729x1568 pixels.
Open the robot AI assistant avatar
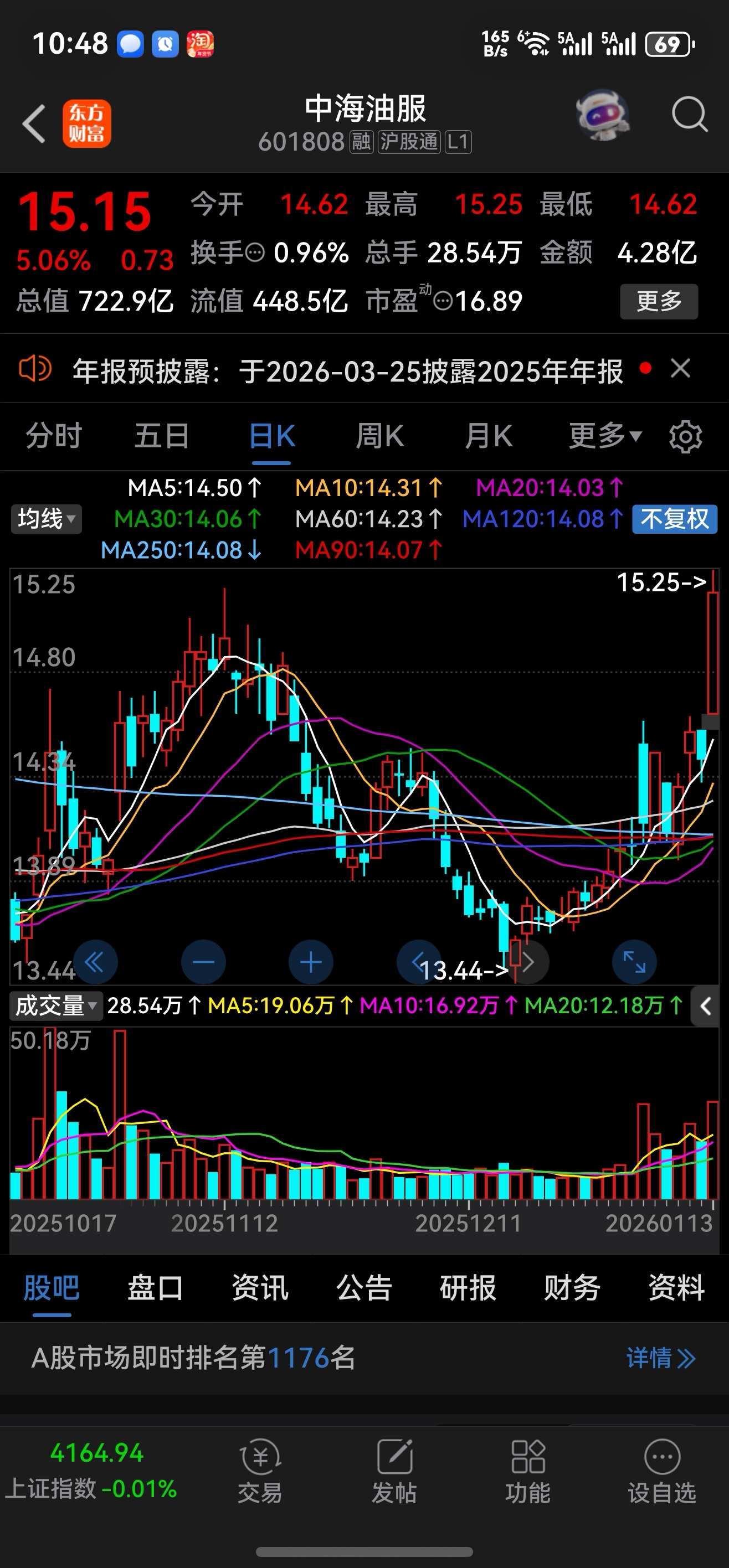603,115
